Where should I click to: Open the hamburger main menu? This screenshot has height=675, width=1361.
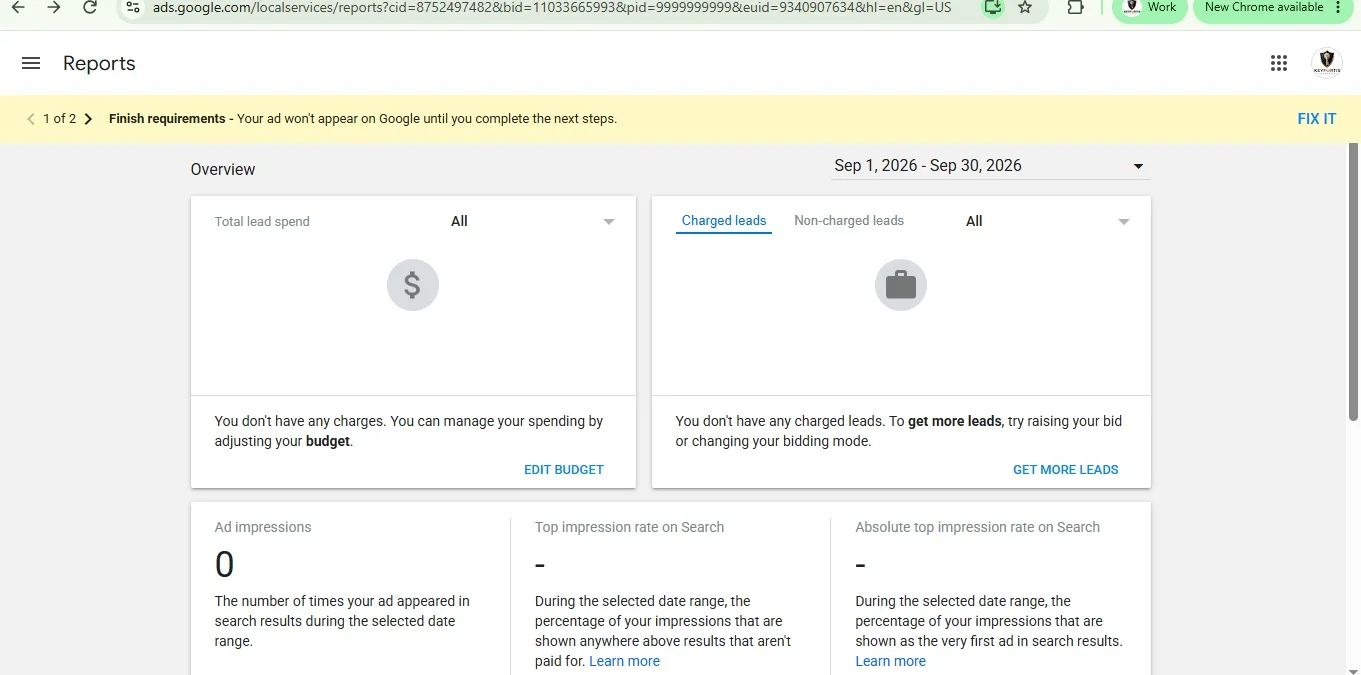31,63
